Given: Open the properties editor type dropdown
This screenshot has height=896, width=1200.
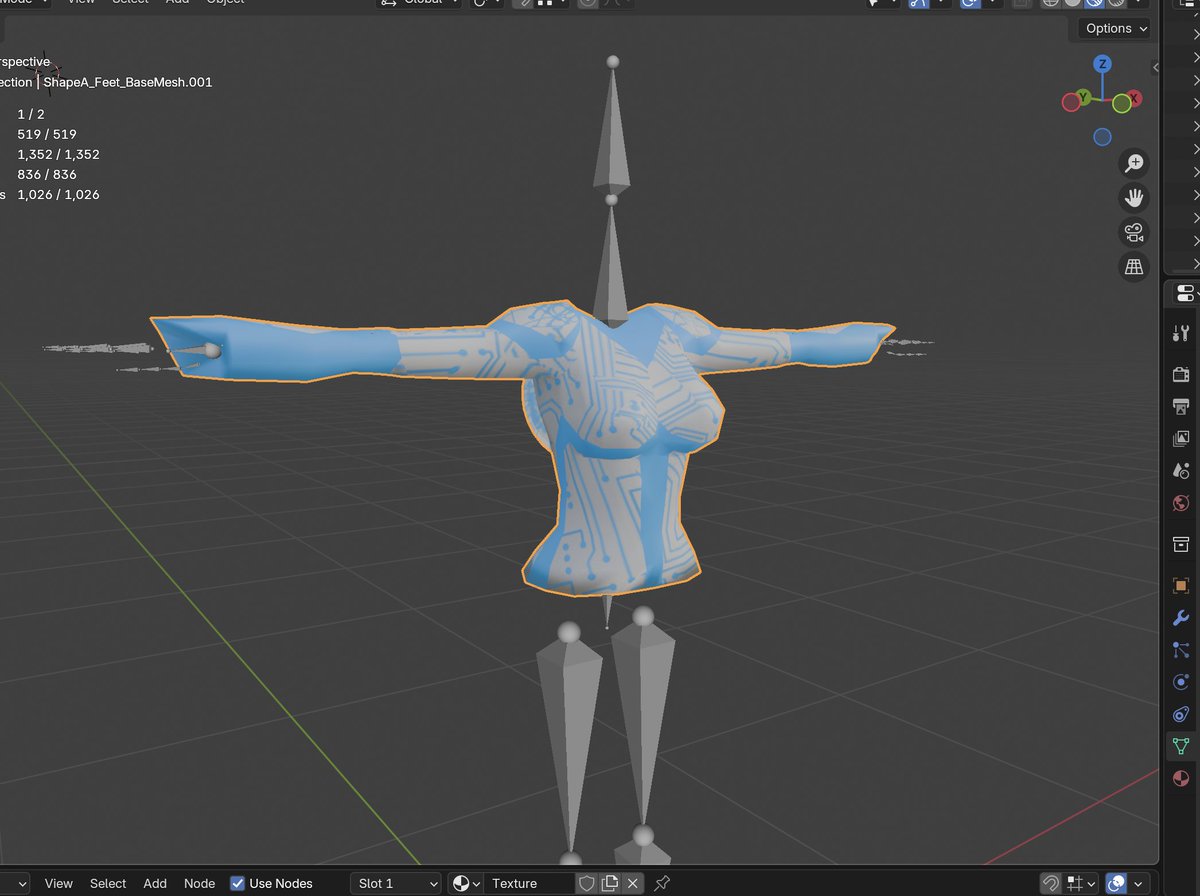Looking at the screenshot, I should pos(1185,293).
